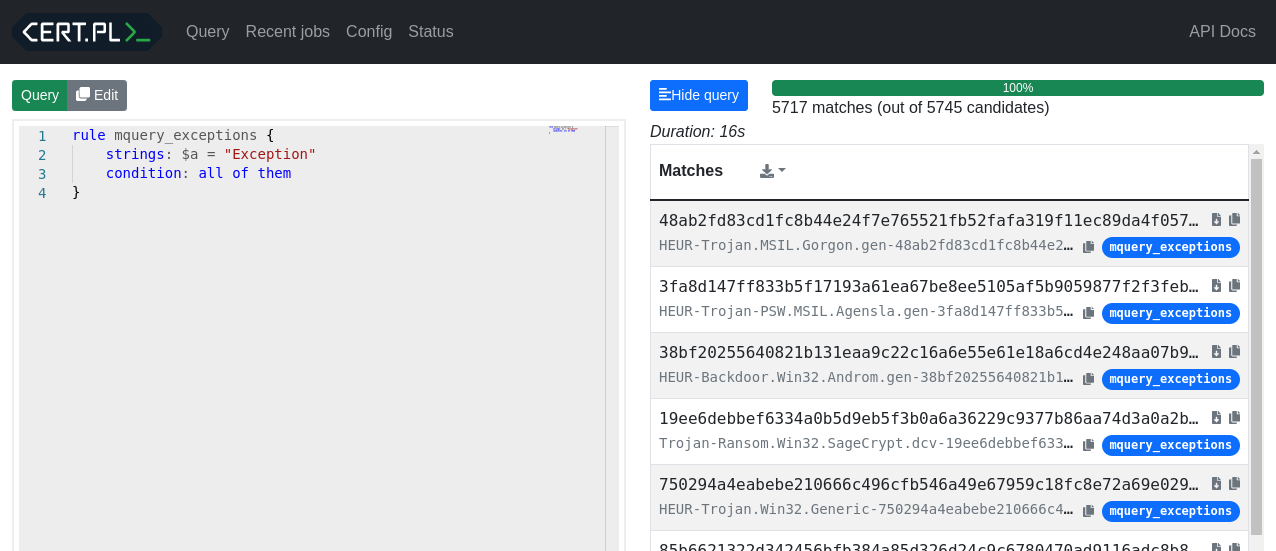Click mquery_exceptions tag on SageCrypt row
The height and width of the screenshot is (551, 1276).
tap(1171, 445)
